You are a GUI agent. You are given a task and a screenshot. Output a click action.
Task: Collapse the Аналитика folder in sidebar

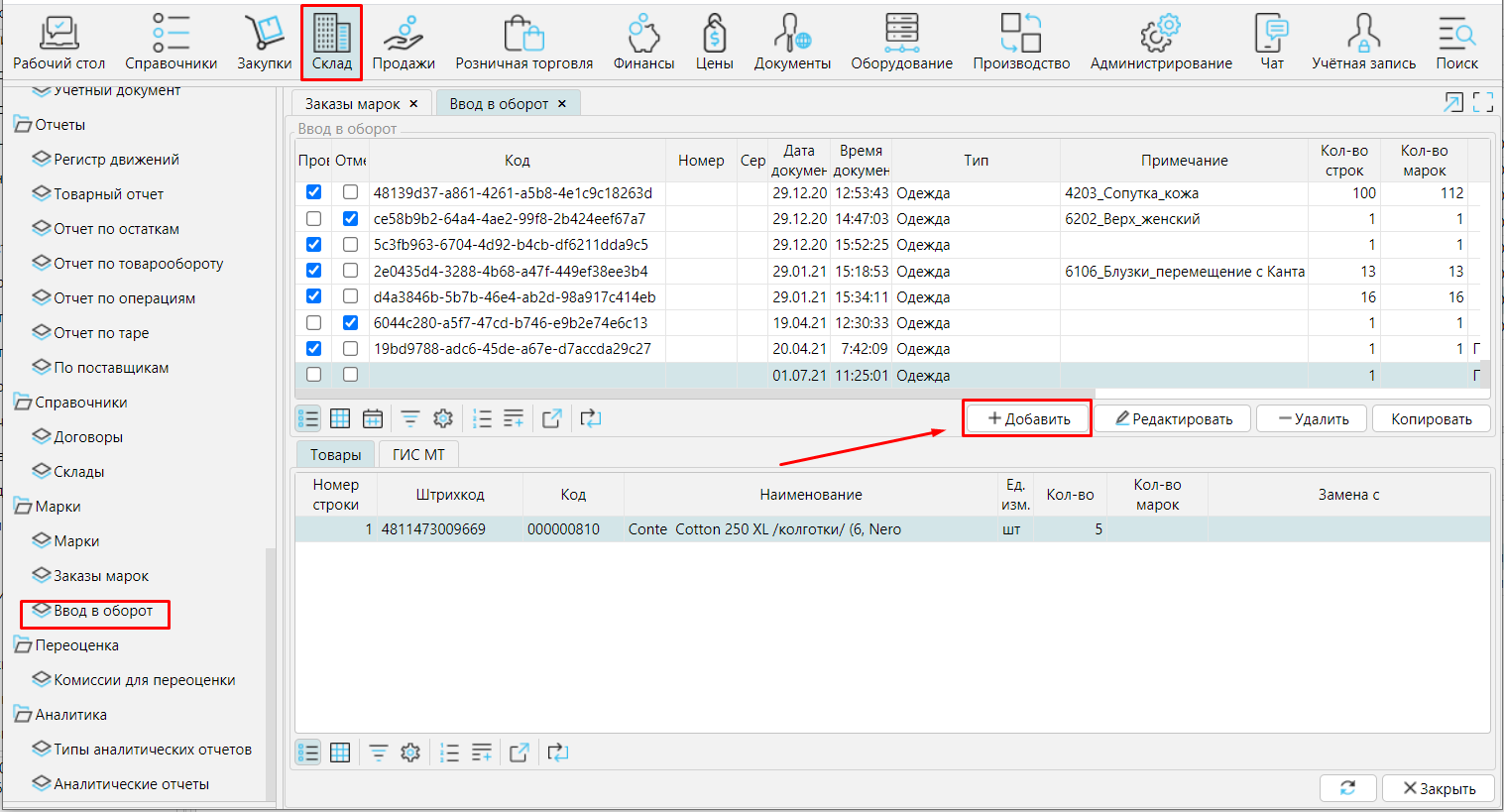tap(22, 715)
